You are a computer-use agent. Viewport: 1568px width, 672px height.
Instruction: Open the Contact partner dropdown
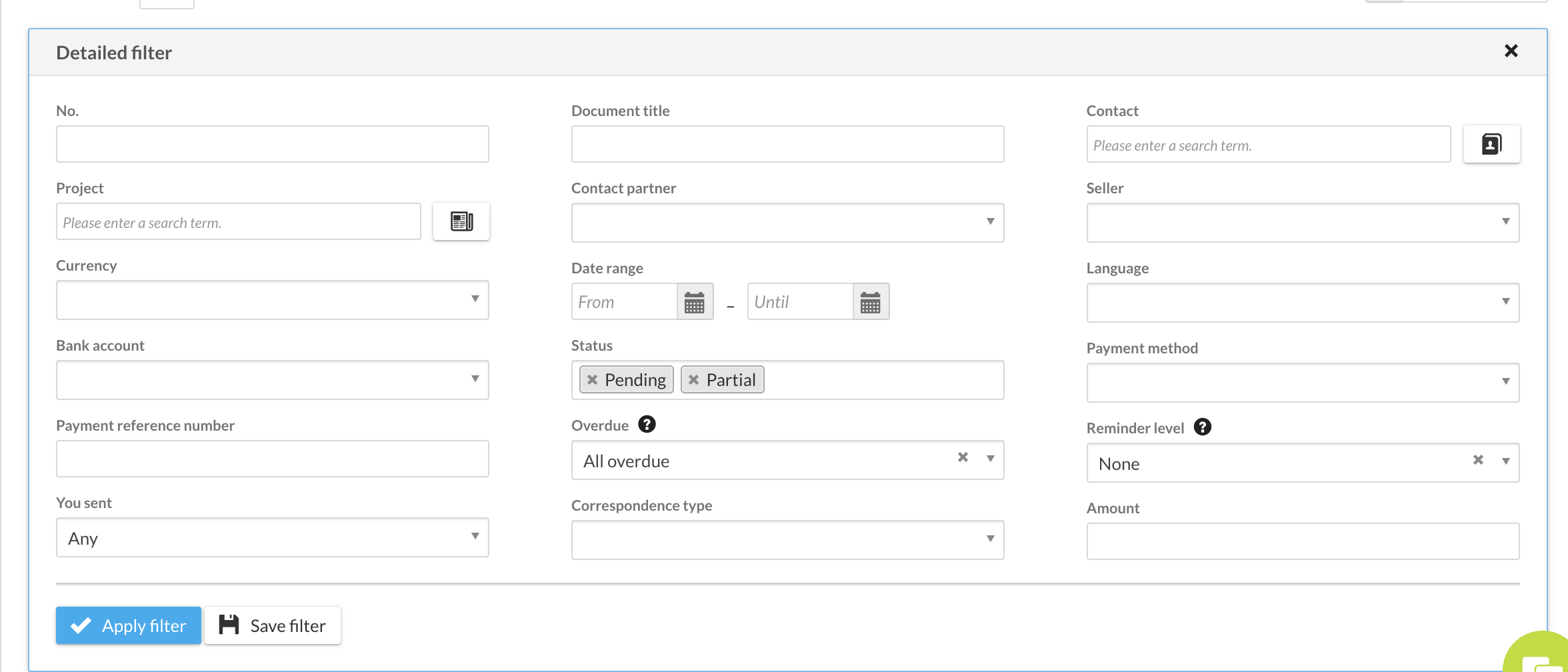pyautogui.click(x=787, y=223)
